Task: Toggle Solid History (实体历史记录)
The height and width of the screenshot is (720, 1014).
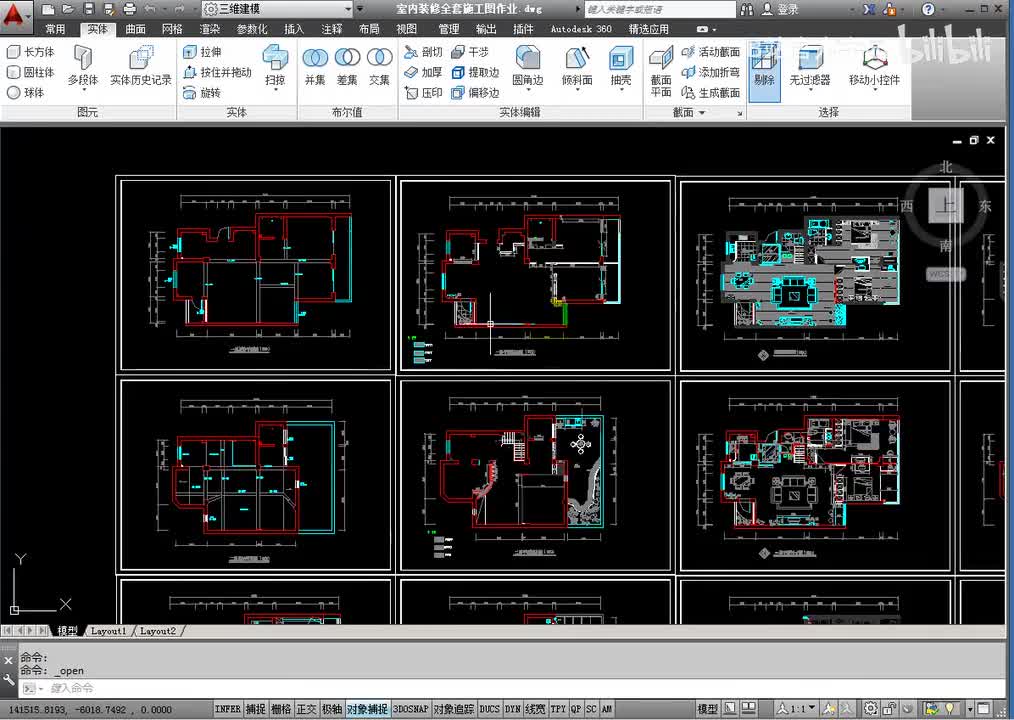Action: [141, 66]
